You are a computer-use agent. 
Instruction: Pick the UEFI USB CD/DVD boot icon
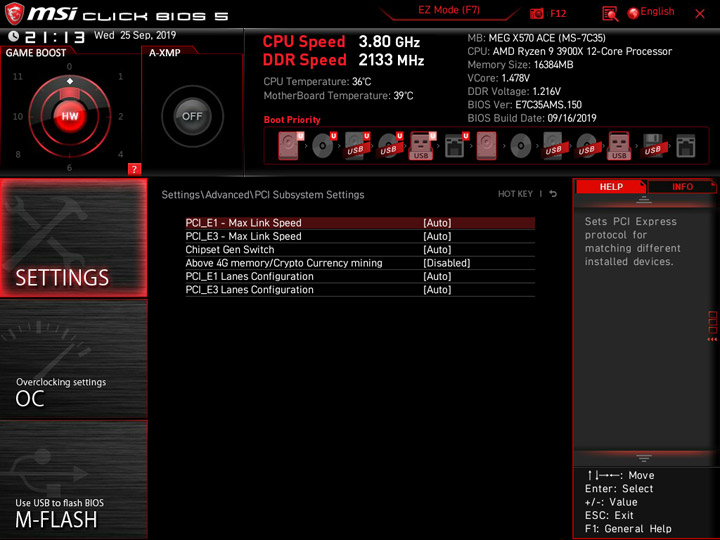tap(390, 146)
